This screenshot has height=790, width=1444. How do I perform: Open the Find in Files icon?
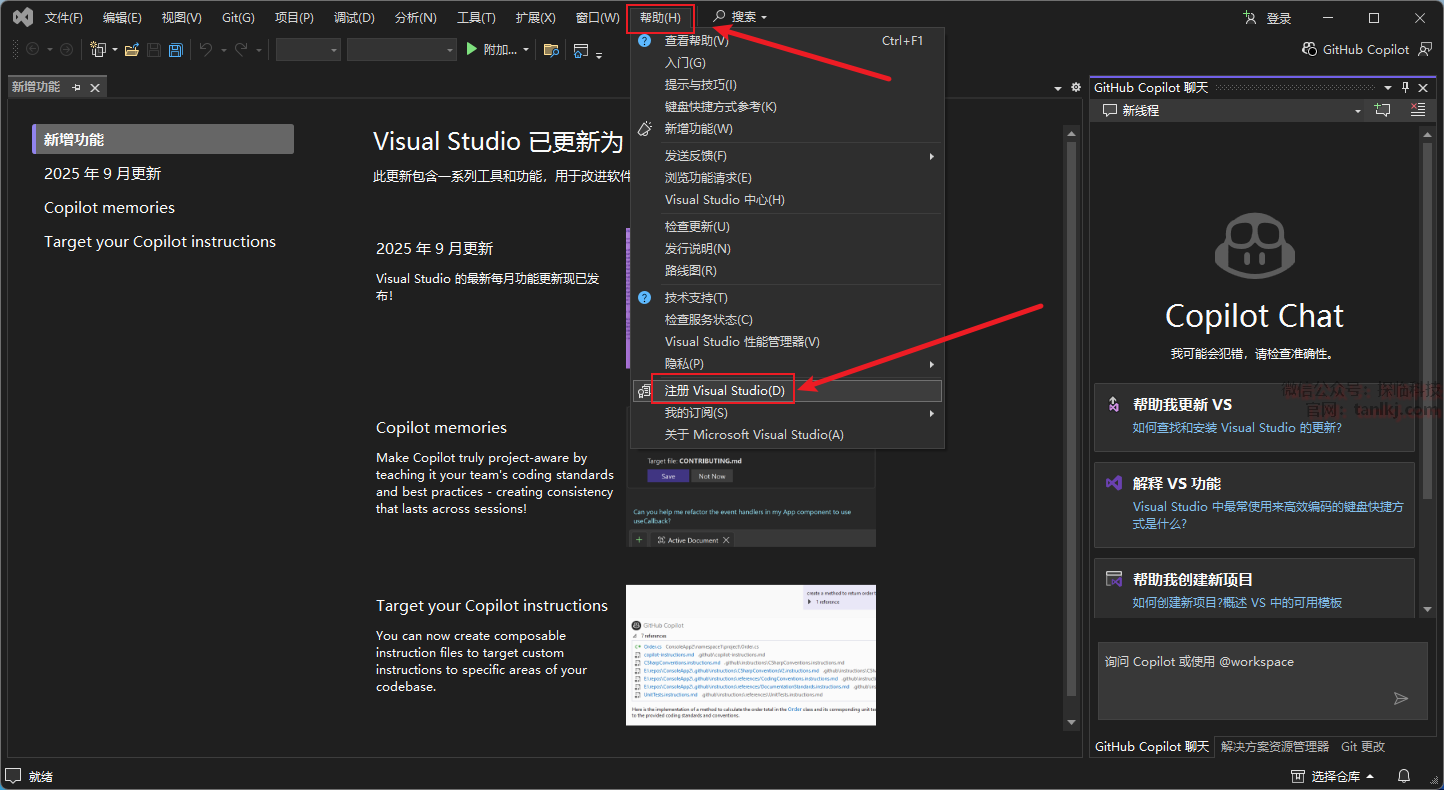pyautogui.click(x=551, y=50)
